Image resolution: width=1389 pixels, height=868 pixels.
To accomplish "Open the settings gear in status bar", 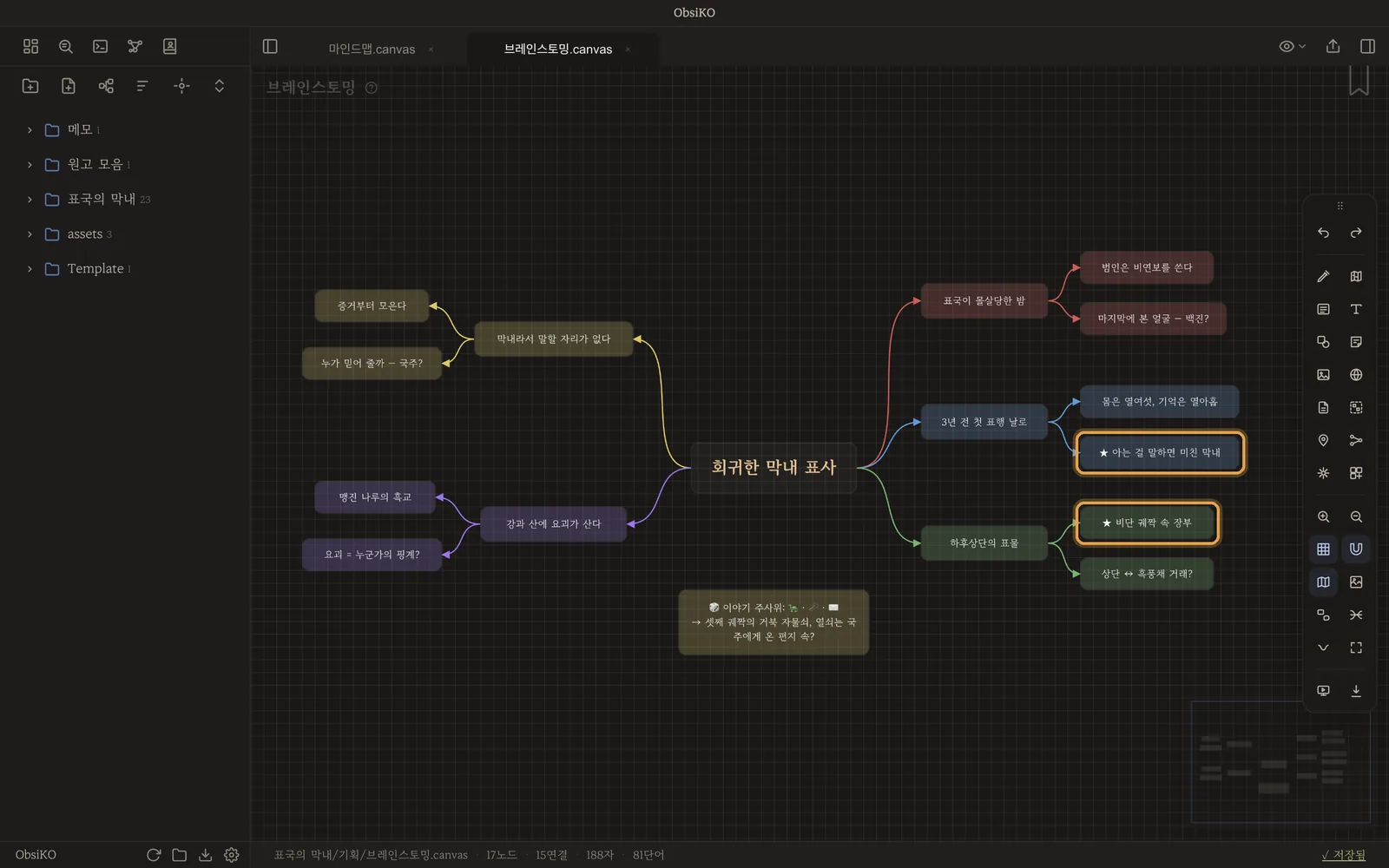I will [232, 855].
